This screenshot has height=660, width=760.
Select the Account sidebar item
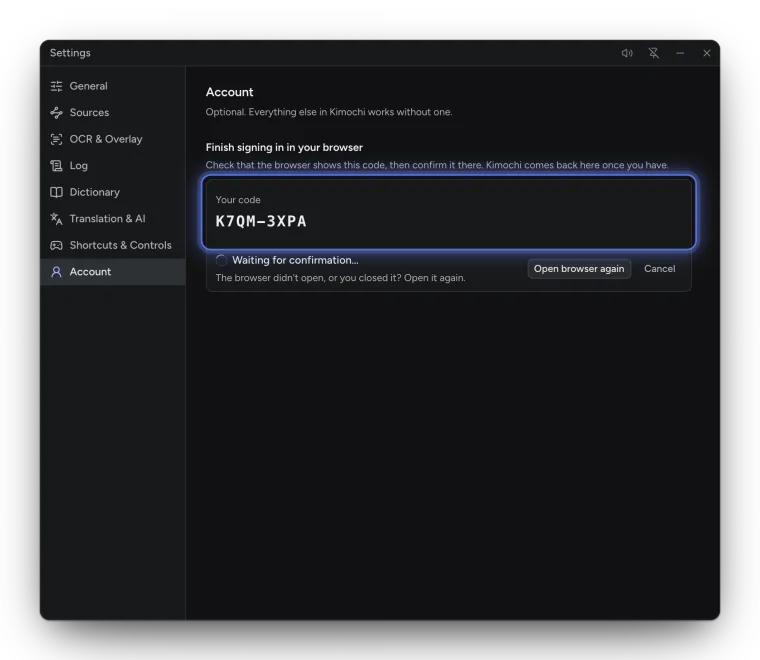(113, 272)
